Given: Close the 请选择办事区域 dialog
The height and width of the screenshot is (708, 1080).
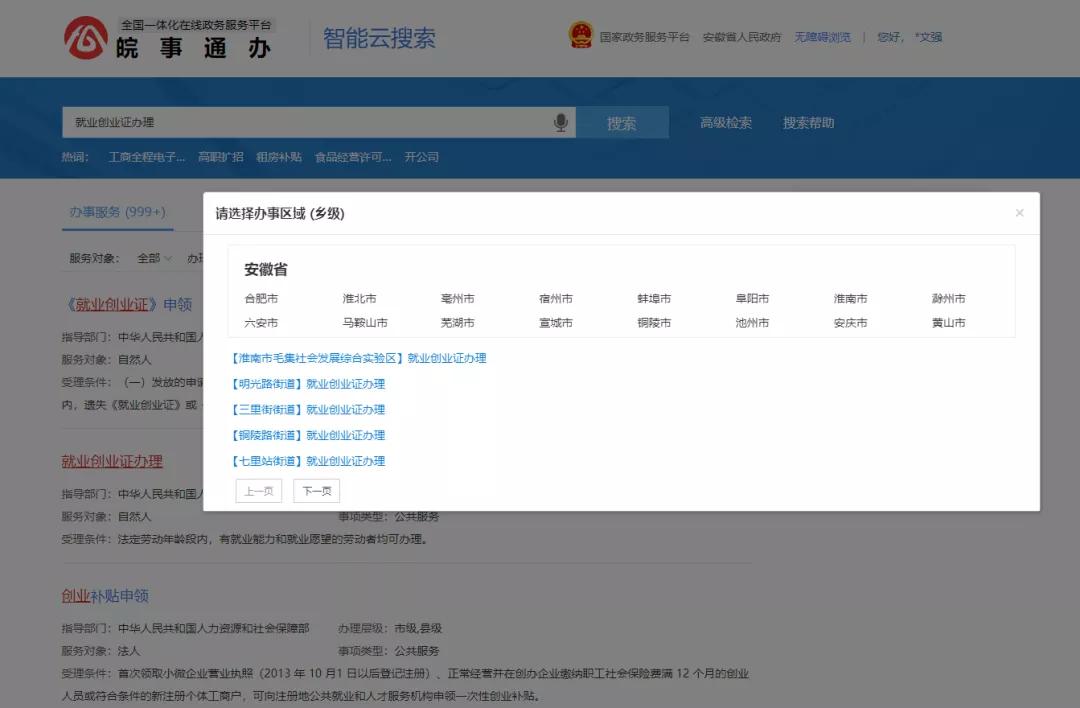Looking at the screenshot, I should pos(1019,212).
